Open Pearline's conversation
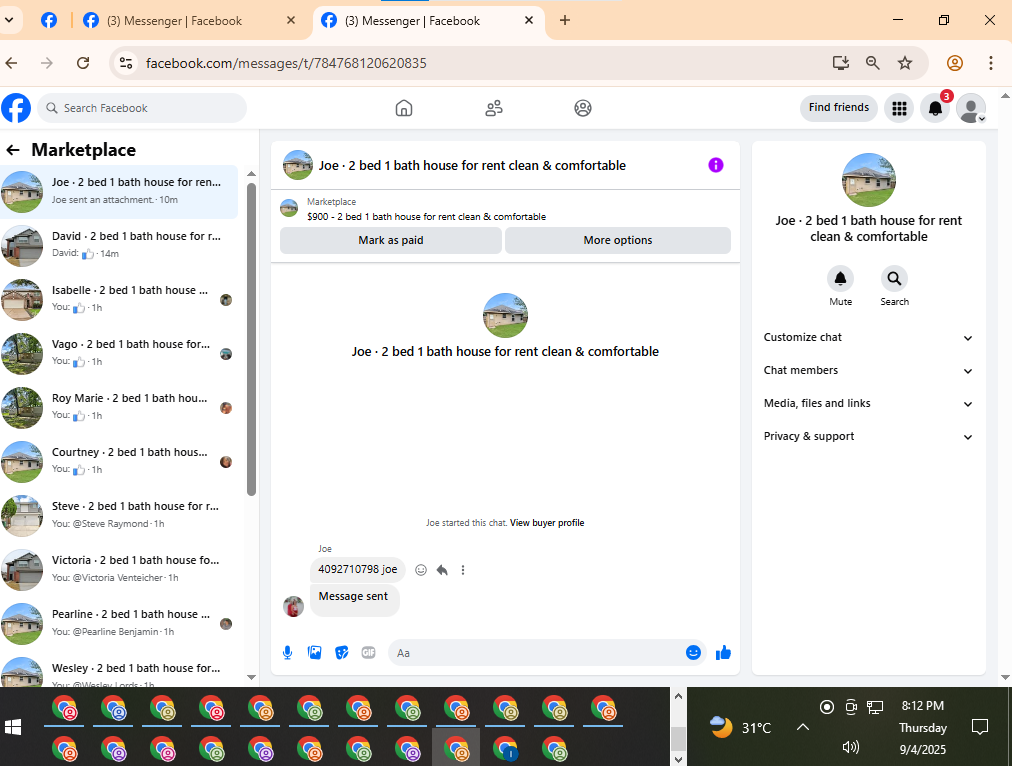Image resolution: width=1012 pixels, height=766 pixels. tap(119, 623)
